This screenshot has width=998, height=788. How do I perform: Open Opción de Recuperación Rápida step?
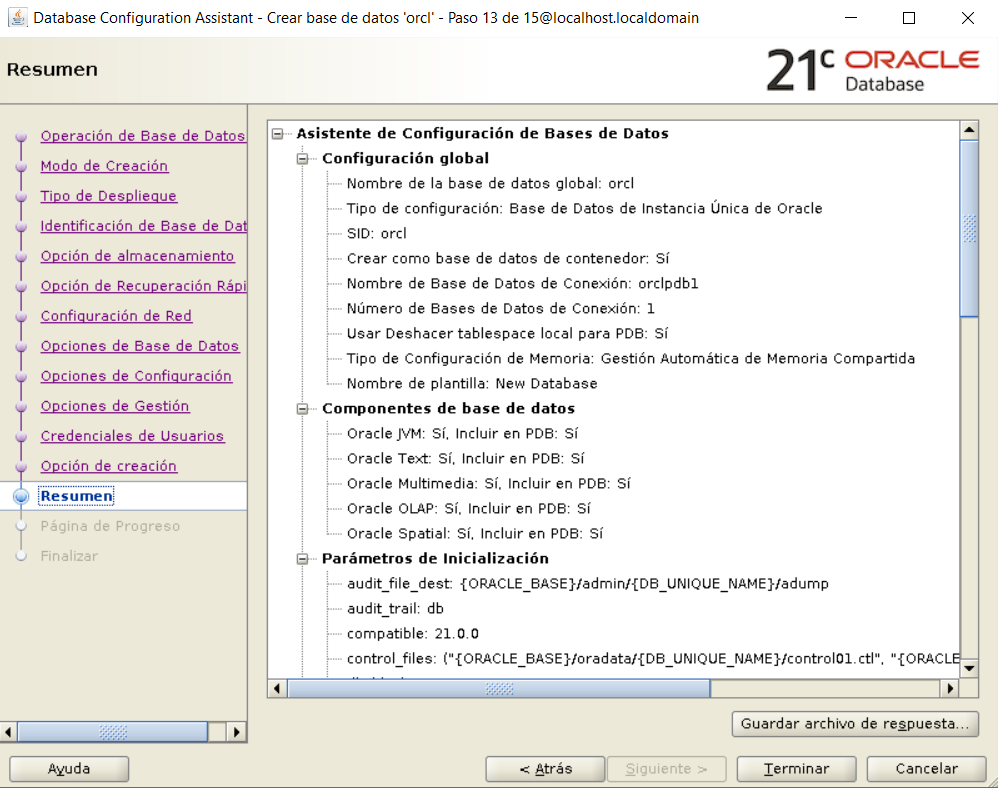(144, 285)
